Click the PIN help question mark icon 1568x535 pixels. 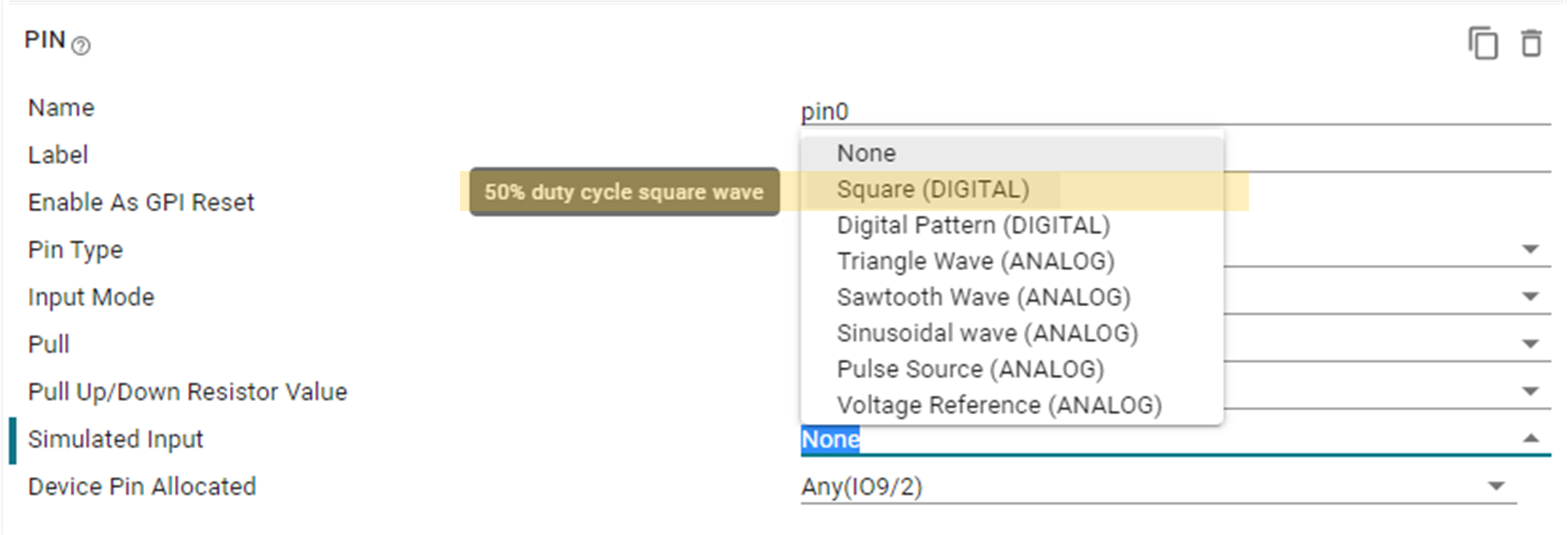click(x=80, y=46)
